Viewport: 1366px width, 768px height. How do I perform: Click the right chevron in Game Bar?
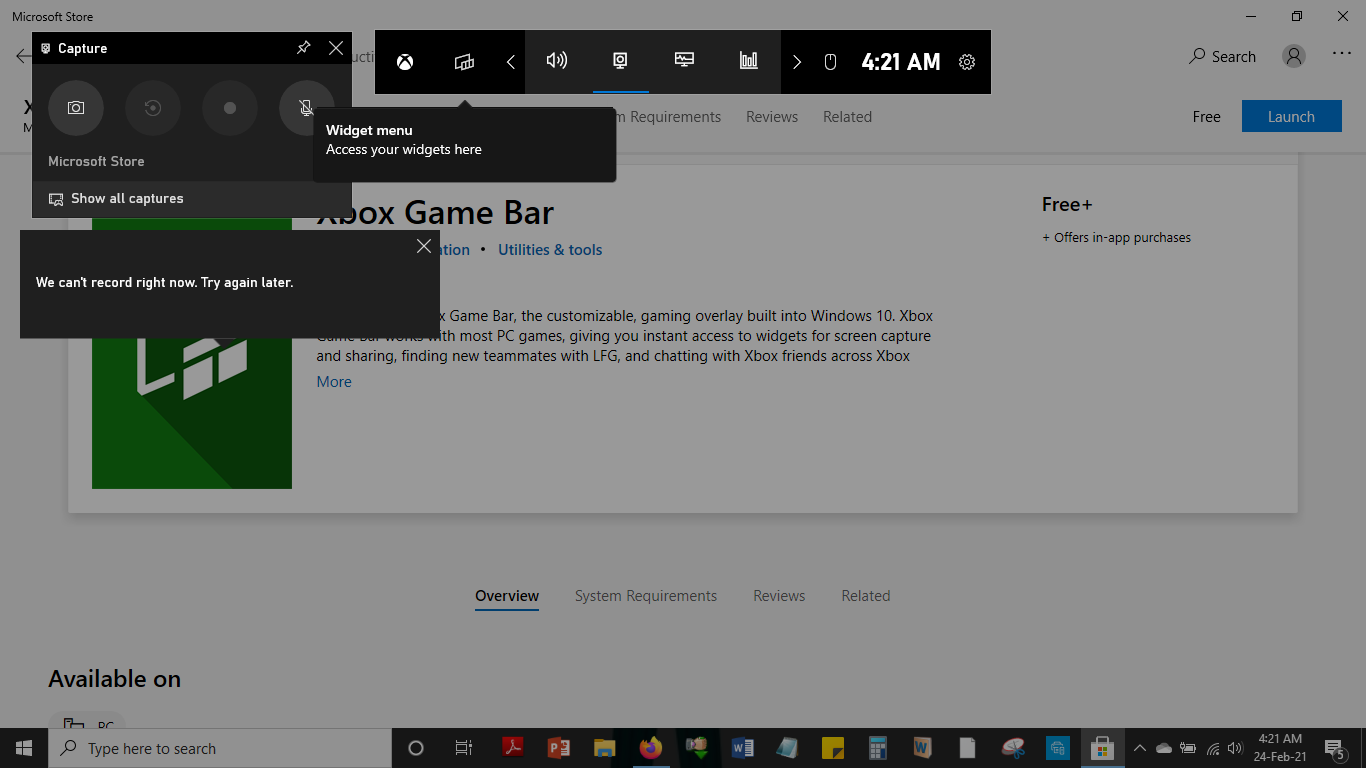tap(797, 62)
